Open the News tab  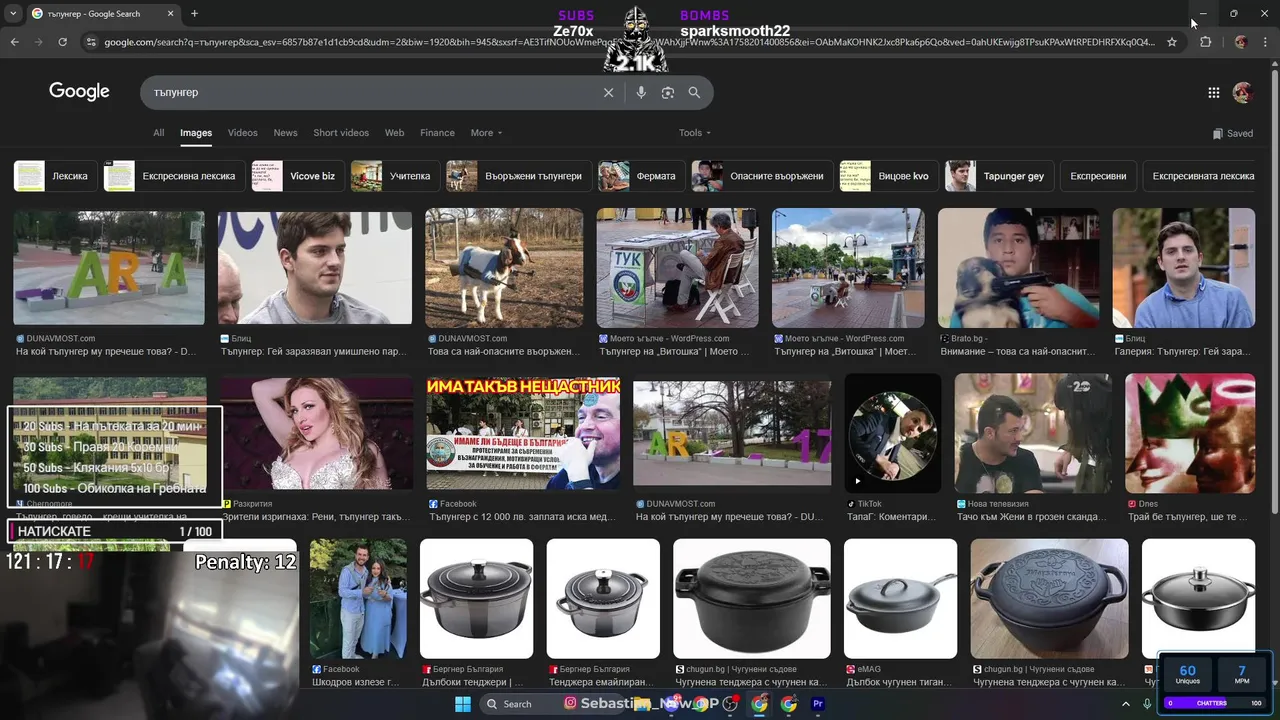pos(285,133)
